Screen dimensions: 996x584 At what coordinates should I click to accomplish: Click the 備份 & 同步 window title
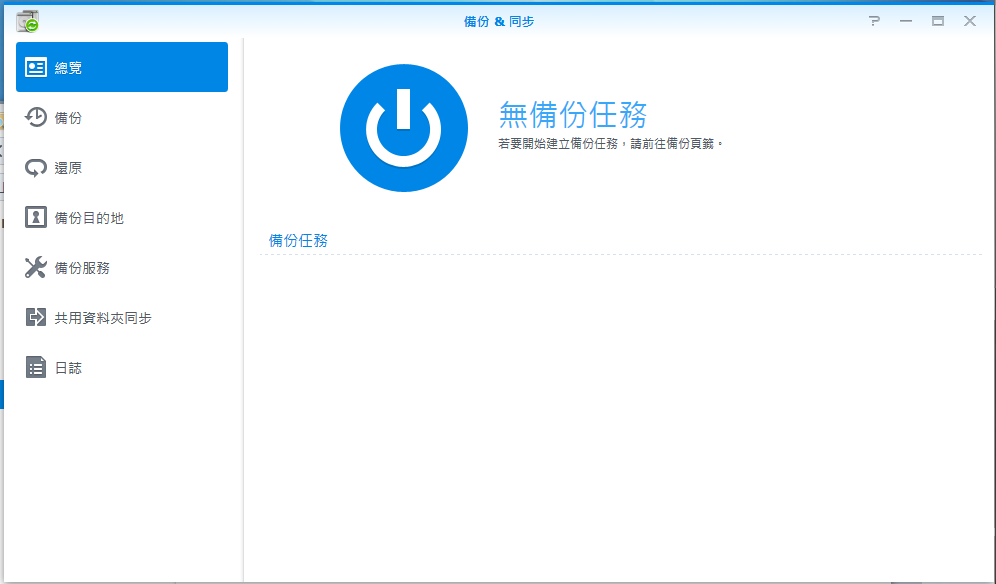[x=499, y=22]
